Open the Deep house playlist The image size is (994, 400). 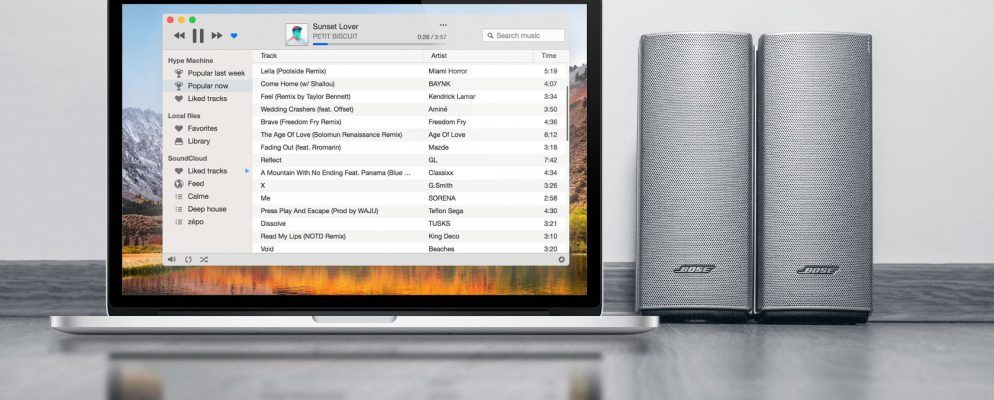point(209,209)
